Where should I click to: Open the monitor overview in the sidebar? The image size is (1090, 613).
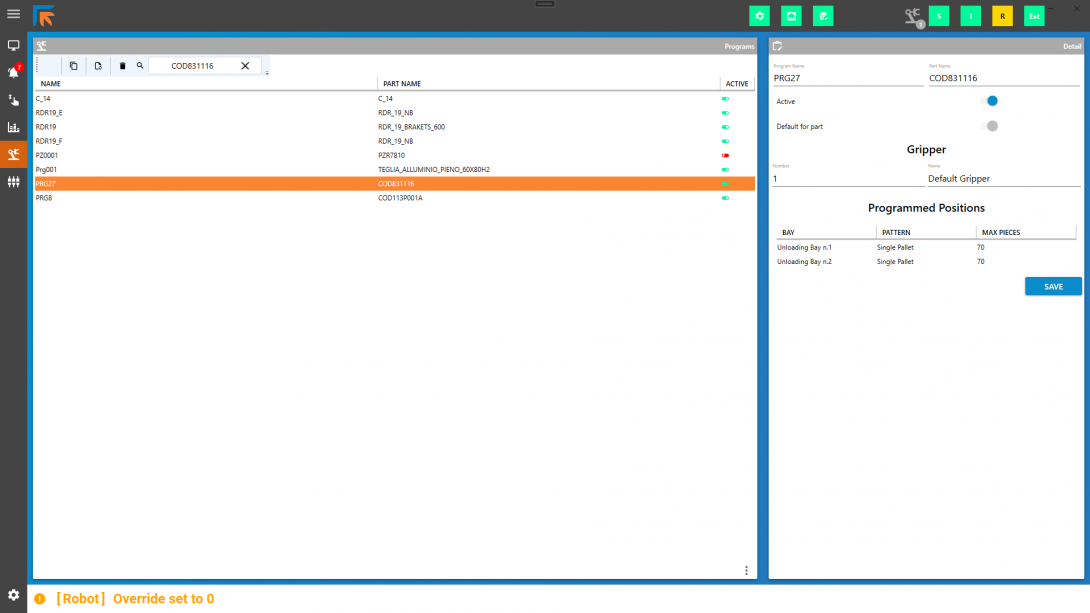[14, 46]
